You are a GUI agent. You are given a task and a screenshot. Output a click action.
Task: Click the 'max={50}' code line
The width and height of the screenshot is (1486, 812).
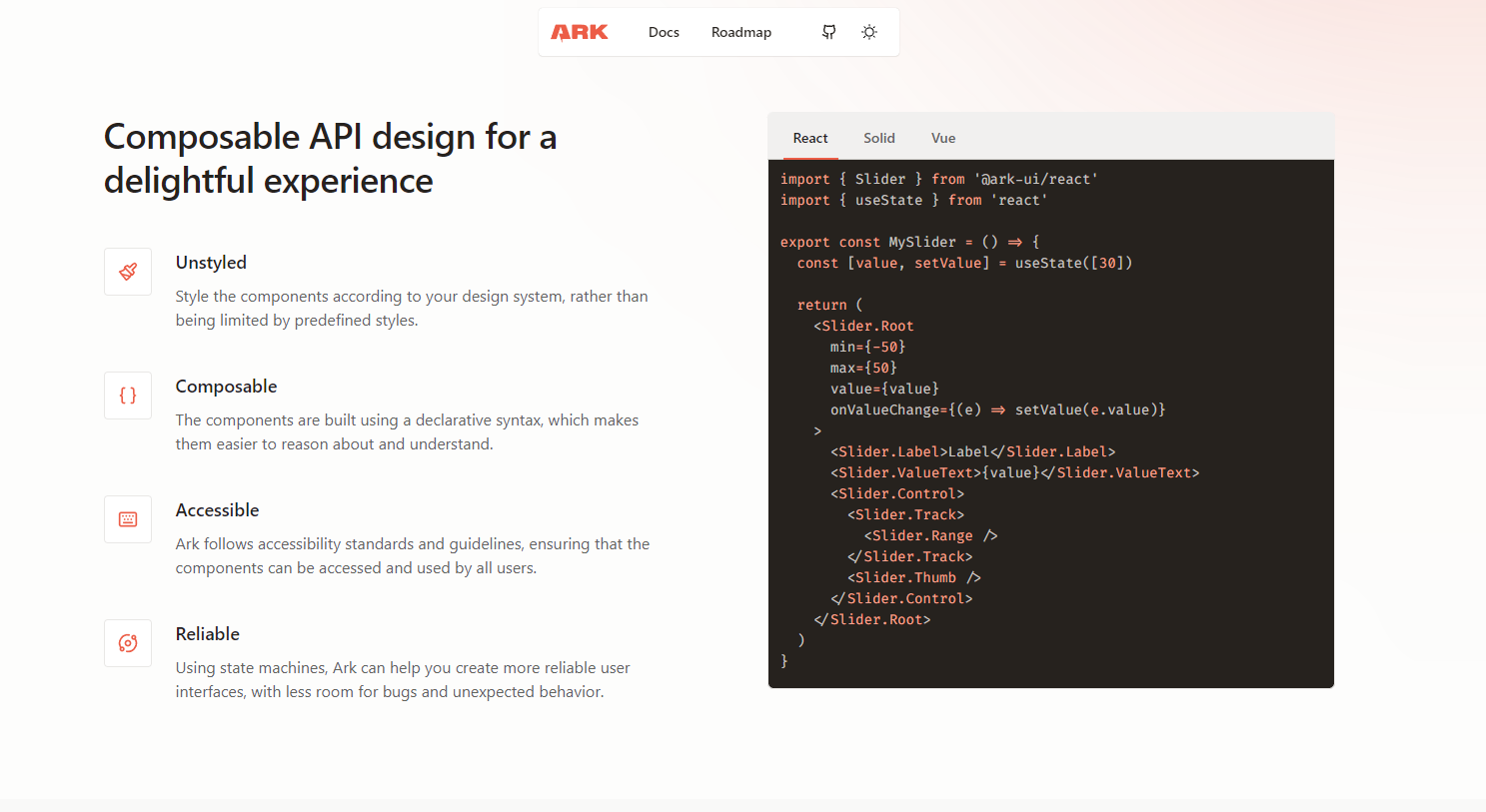(x=863, y=368)
